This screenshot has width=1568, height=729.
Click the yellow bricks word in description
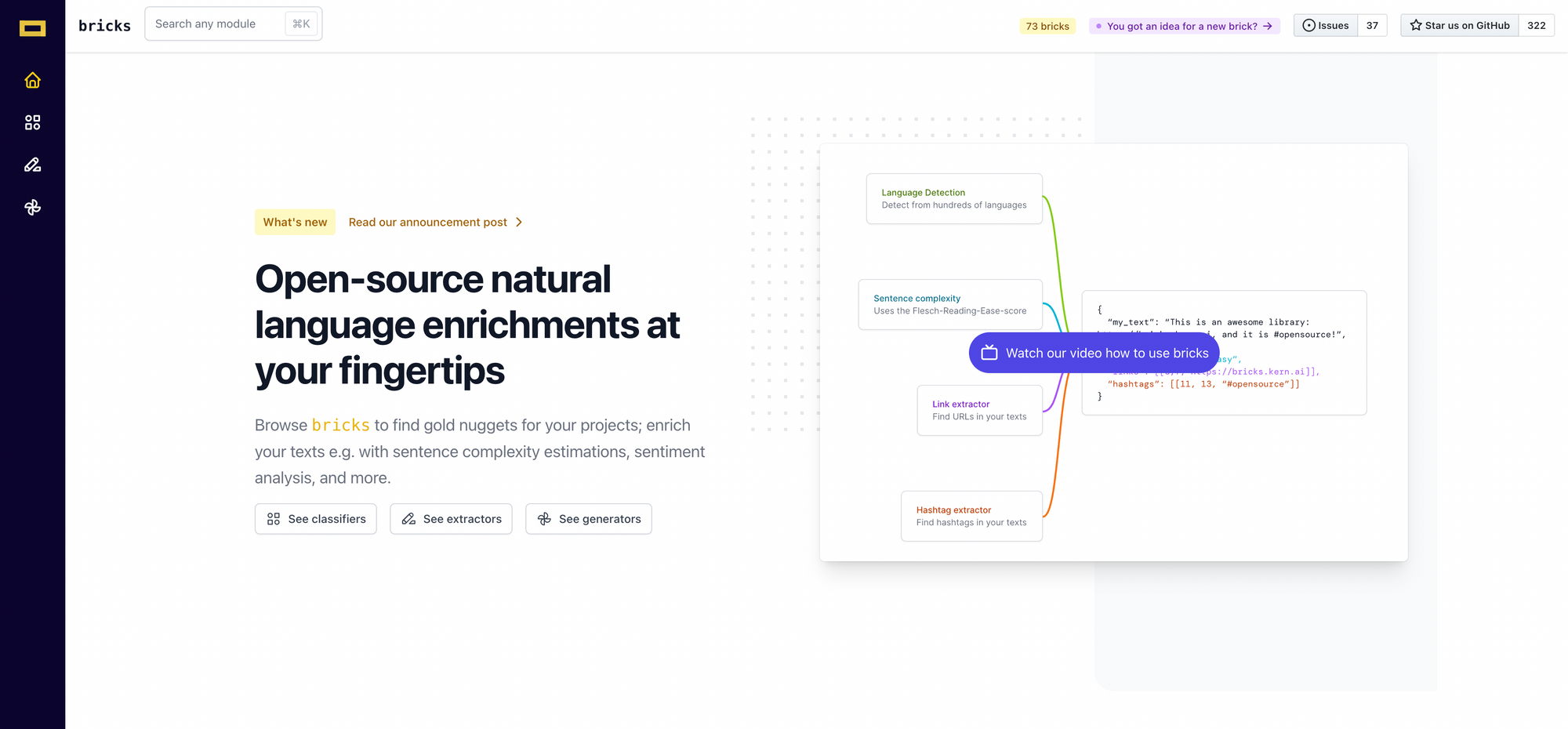tap(341, 425)
